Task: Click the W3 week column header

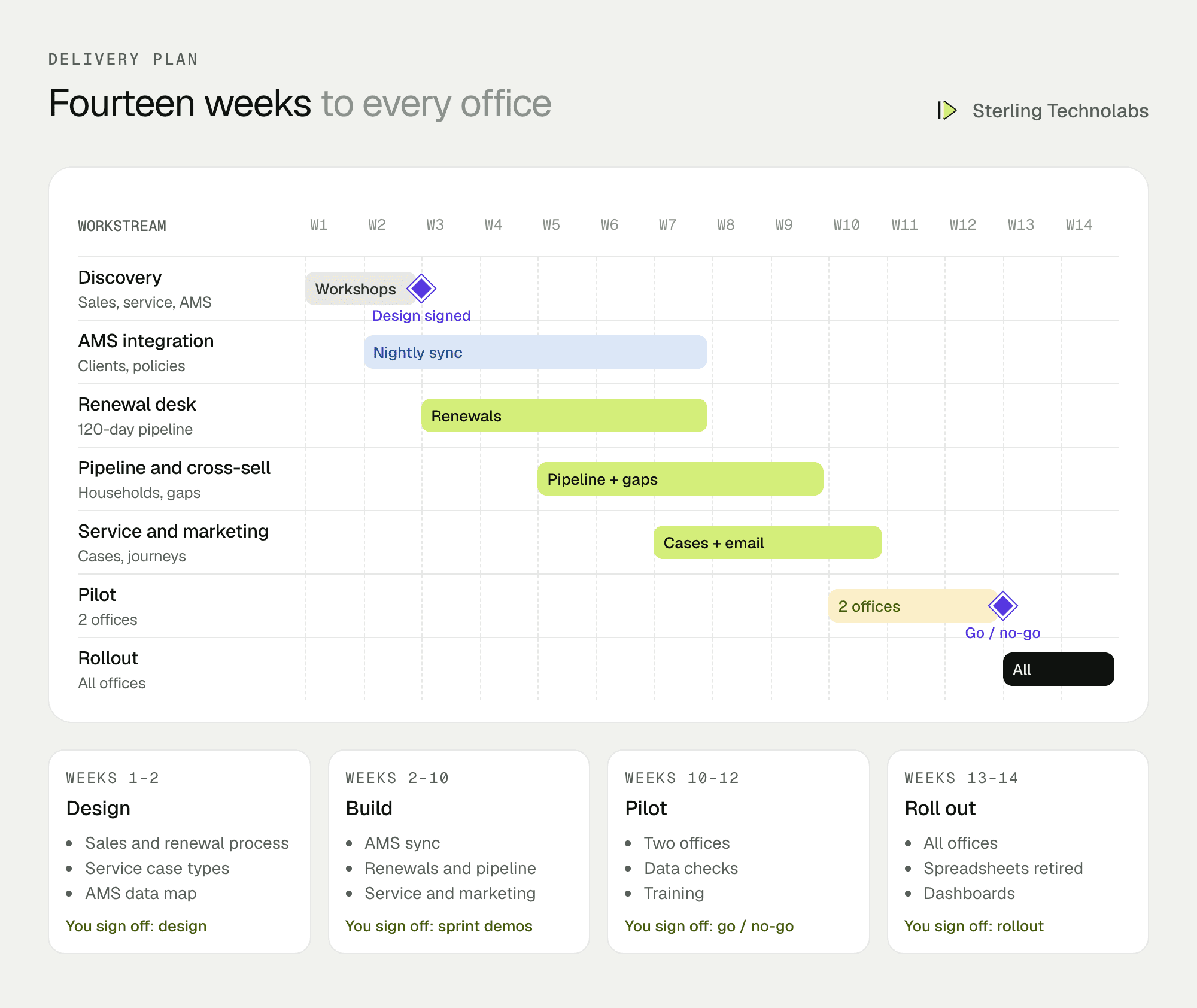Action: pos(435,225)
